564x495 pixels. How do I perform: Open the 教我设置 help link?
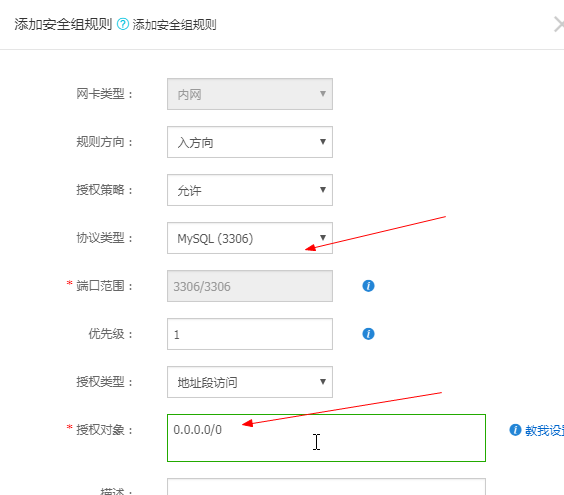pos(544,430)
